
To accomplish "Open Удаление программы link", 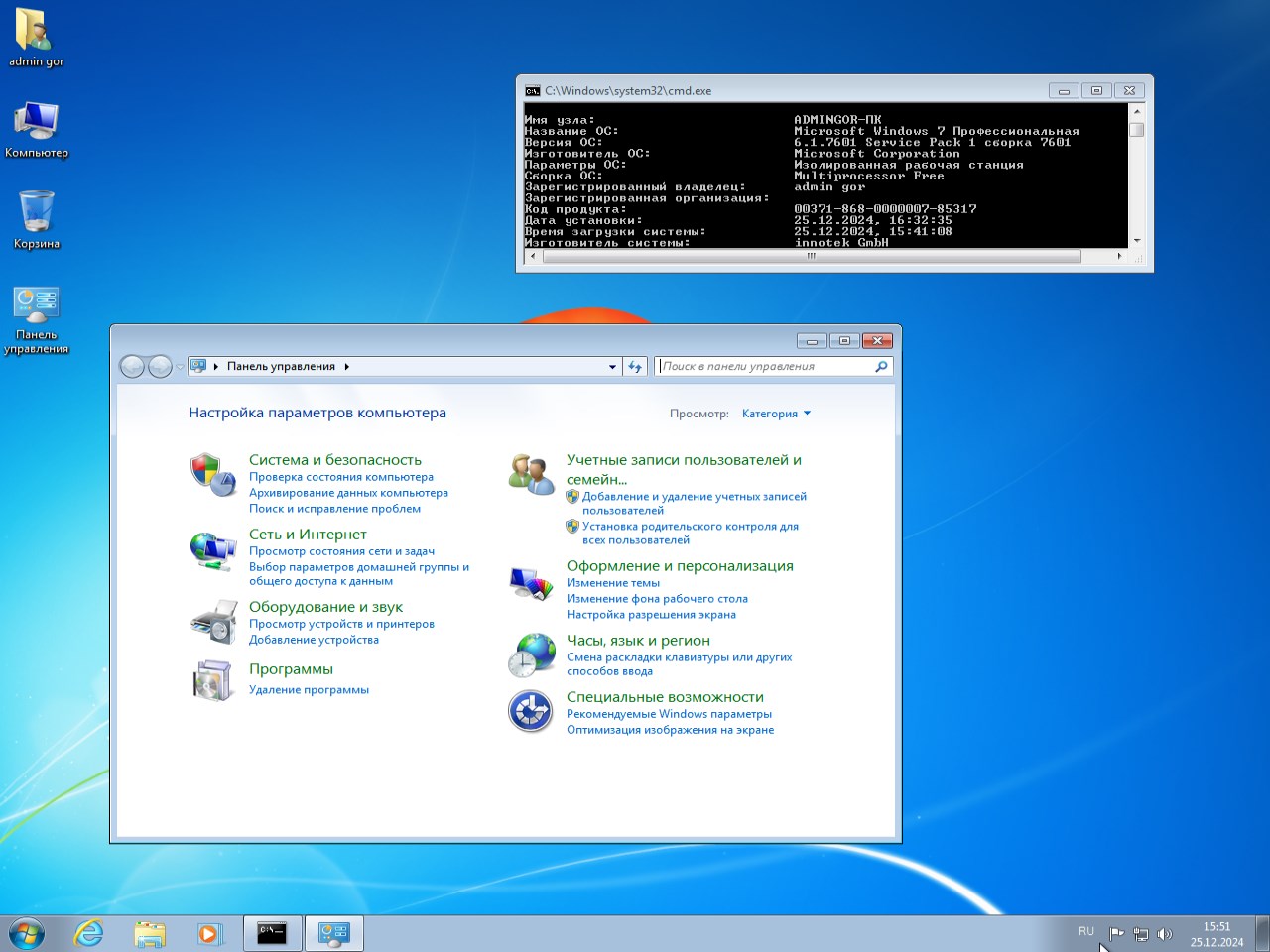I will [x=309, y=690].
